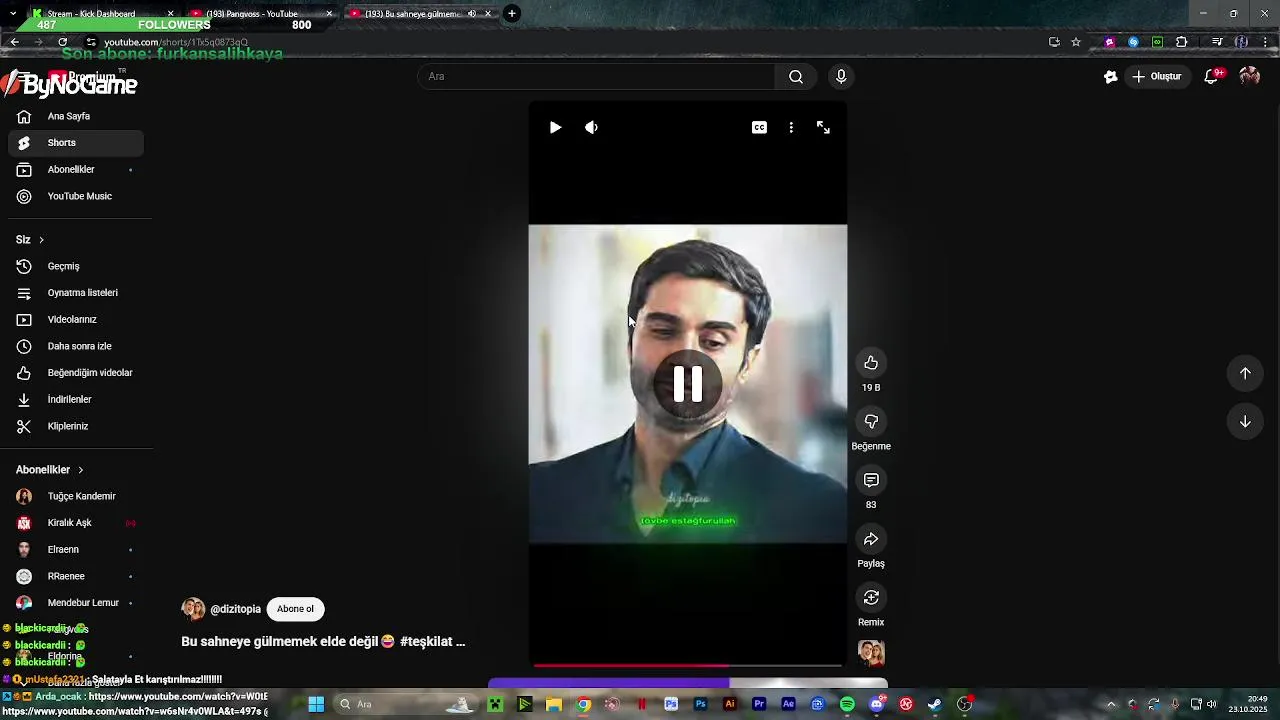Open Tuğçe Kandemir channel
This screenshot has width=1280, height=720.
(76, 496)
